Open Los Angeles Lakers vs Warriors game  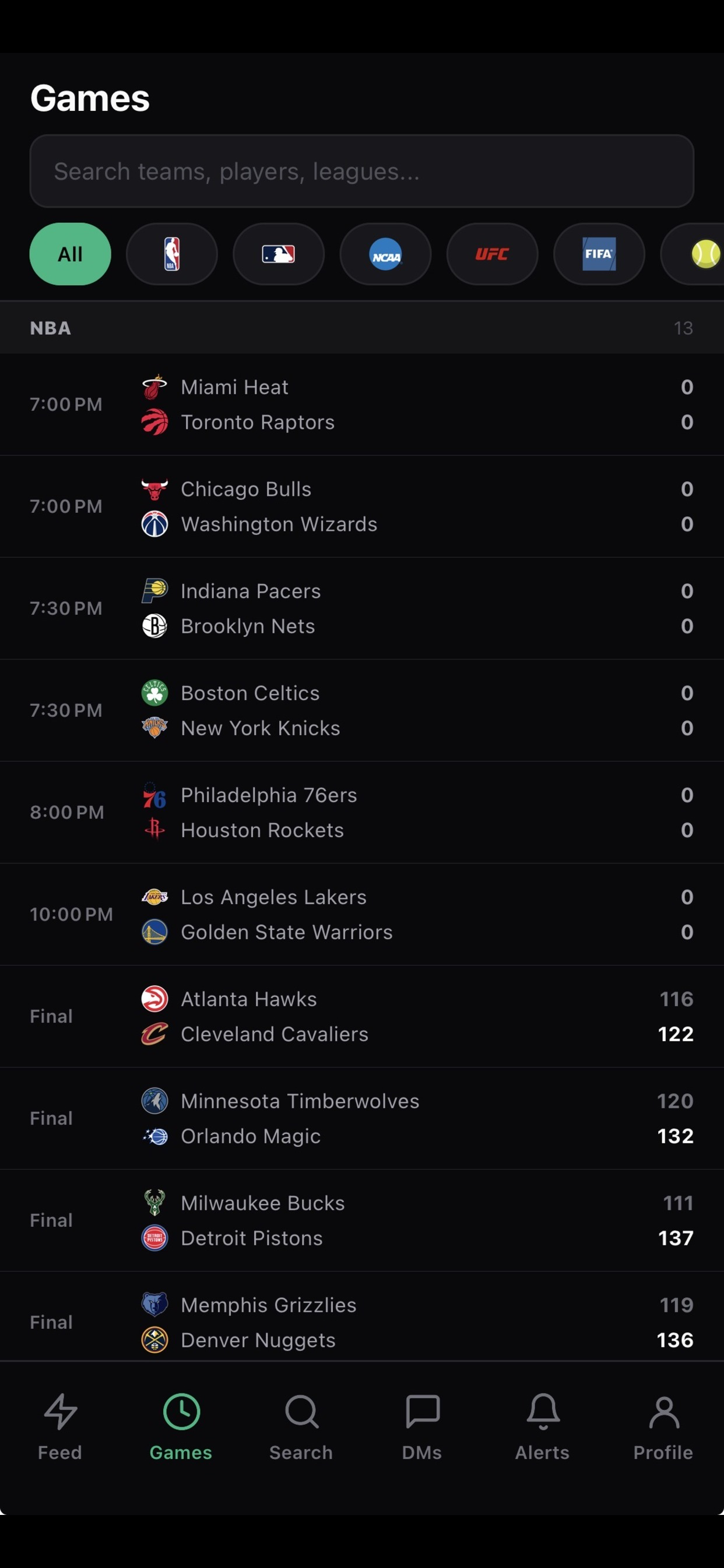pyautogui.click(x=362, y=914)
